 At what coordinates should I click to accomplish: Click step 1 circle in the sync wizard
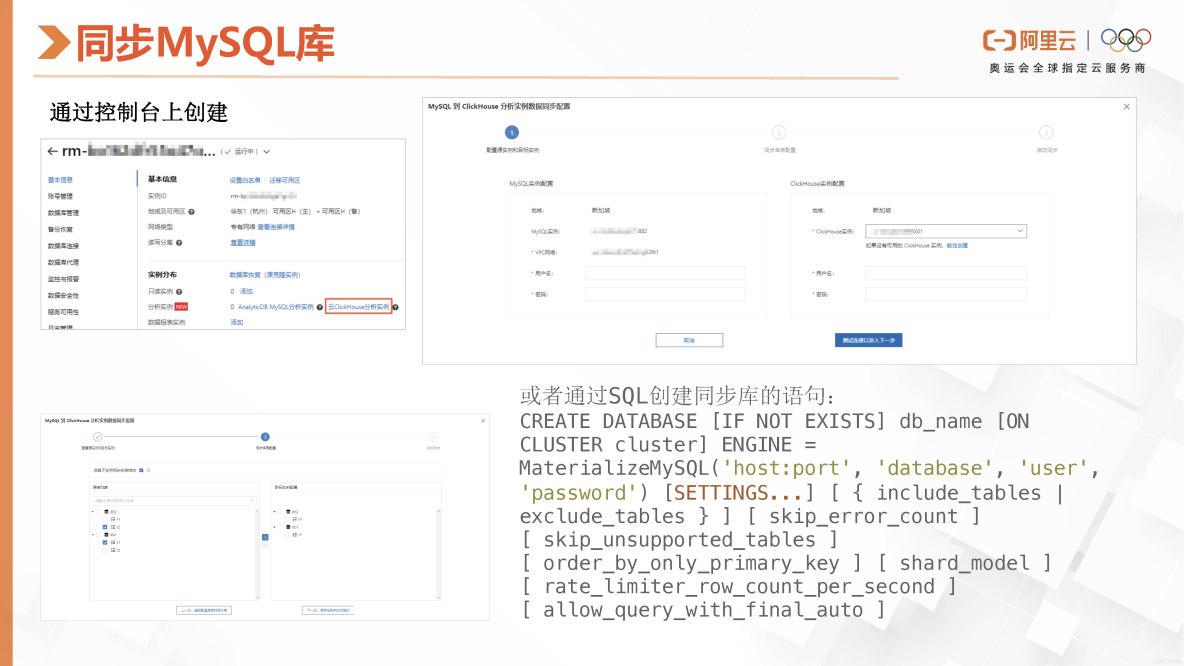pyautogui.click(x=511, y=133)
